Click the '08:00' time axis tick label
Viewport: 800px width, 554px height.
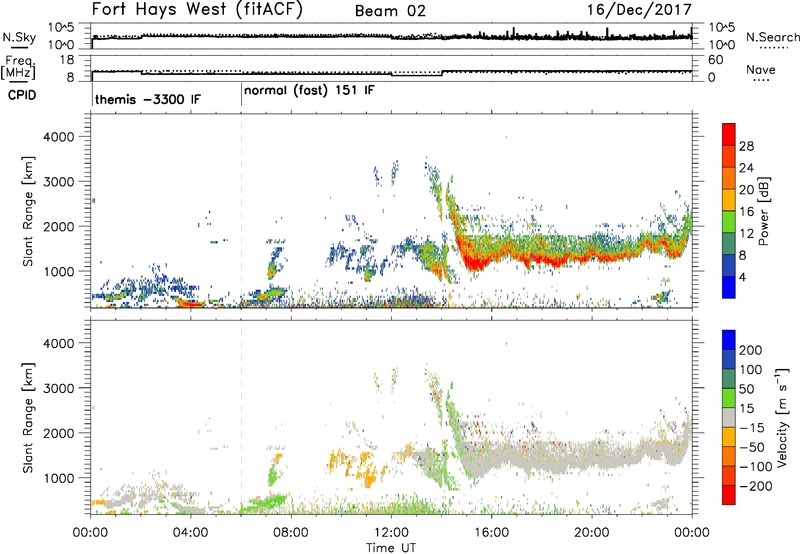coord(291,533)
